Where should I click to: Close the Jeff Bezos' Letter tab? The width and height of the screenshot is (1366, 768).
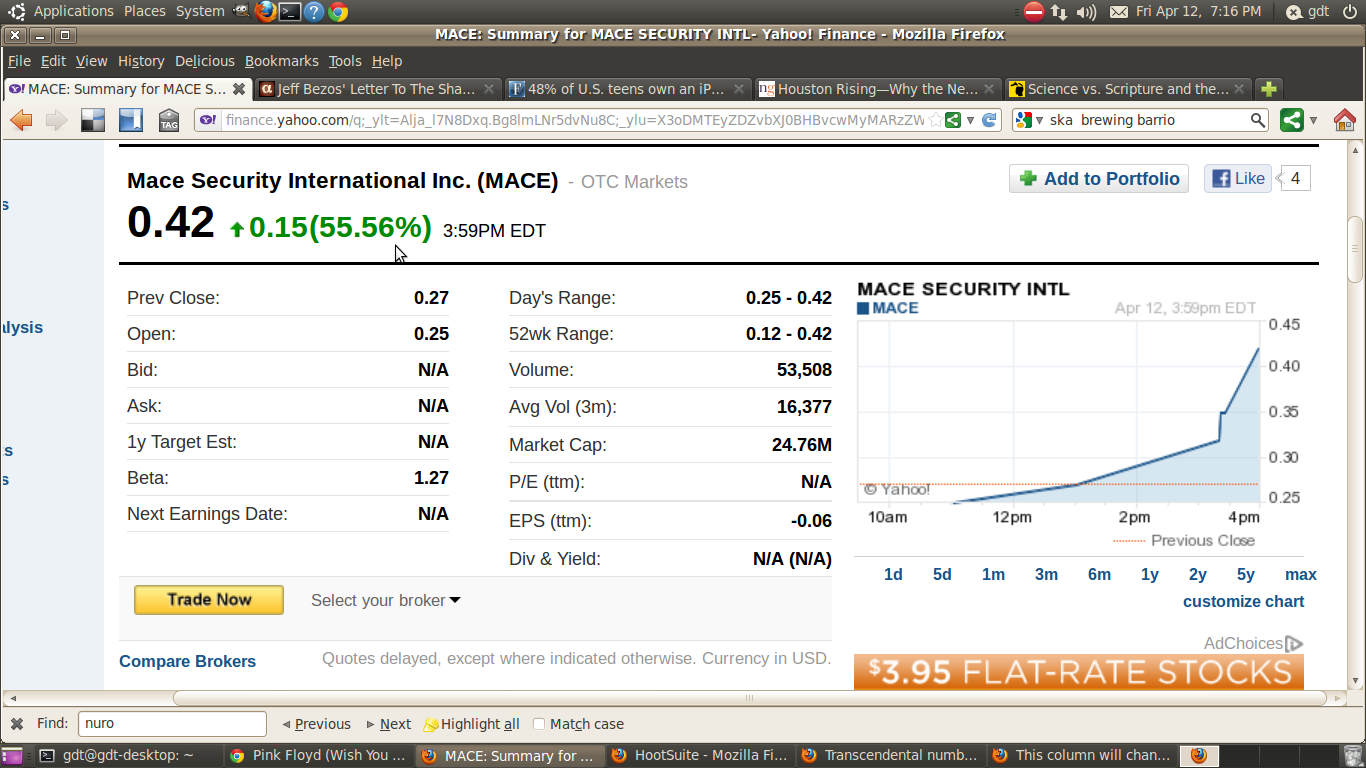click(x=490, y=89)
